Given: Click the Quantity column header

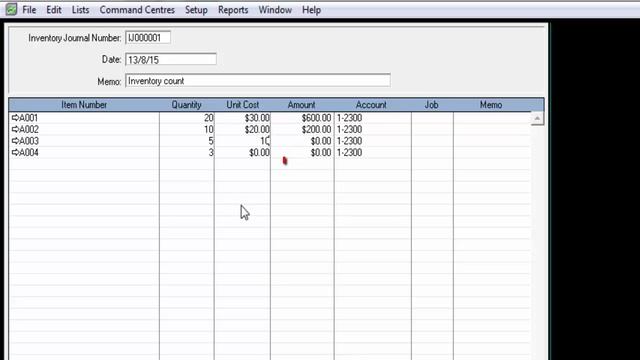Looking at the screenshot, I should pos(187,105).
